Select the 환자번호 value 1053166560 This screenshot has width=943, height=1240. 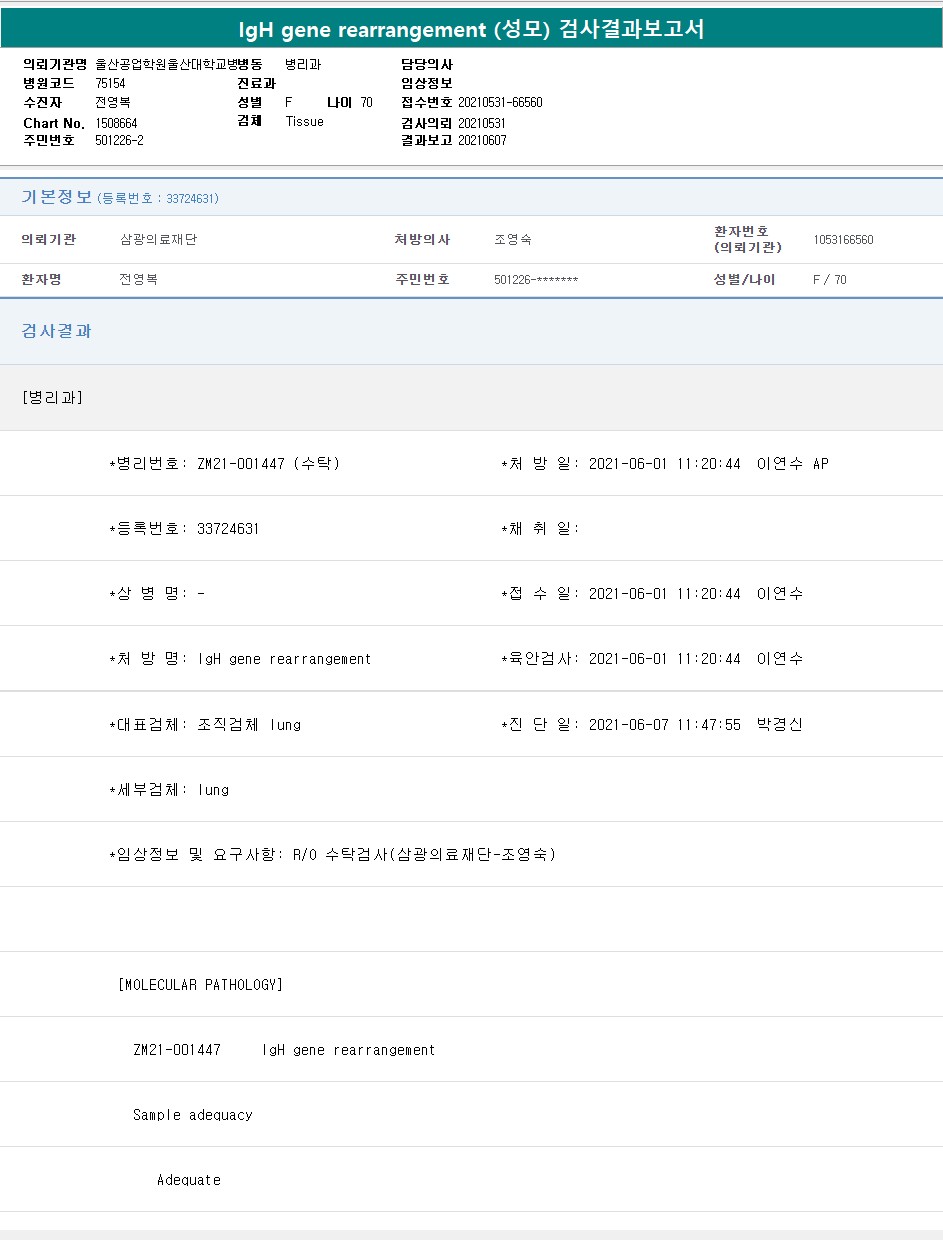point(843,240)
